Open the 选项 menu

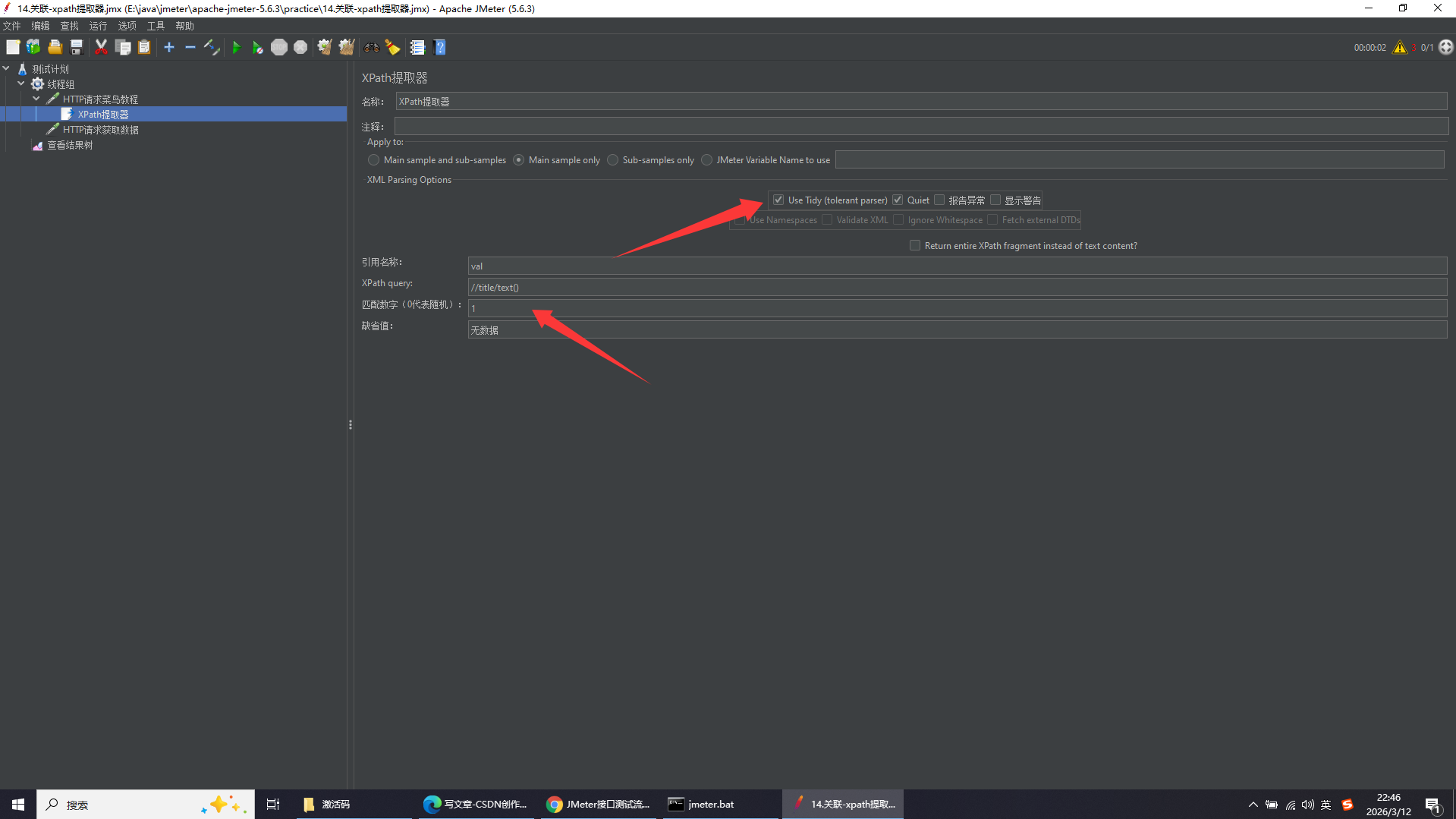click(127, 26)
